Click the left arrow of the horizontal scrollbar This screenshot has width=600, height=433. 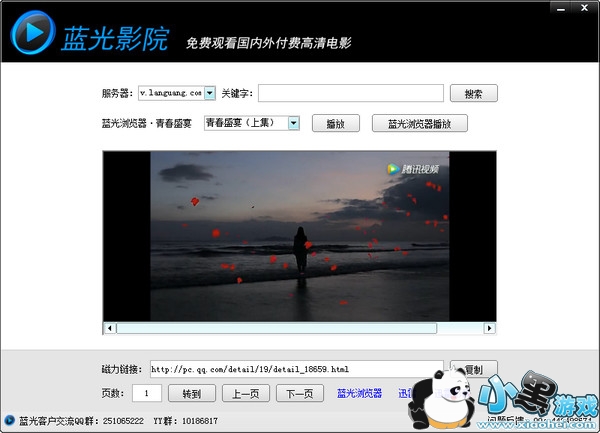tap(110, 328)
